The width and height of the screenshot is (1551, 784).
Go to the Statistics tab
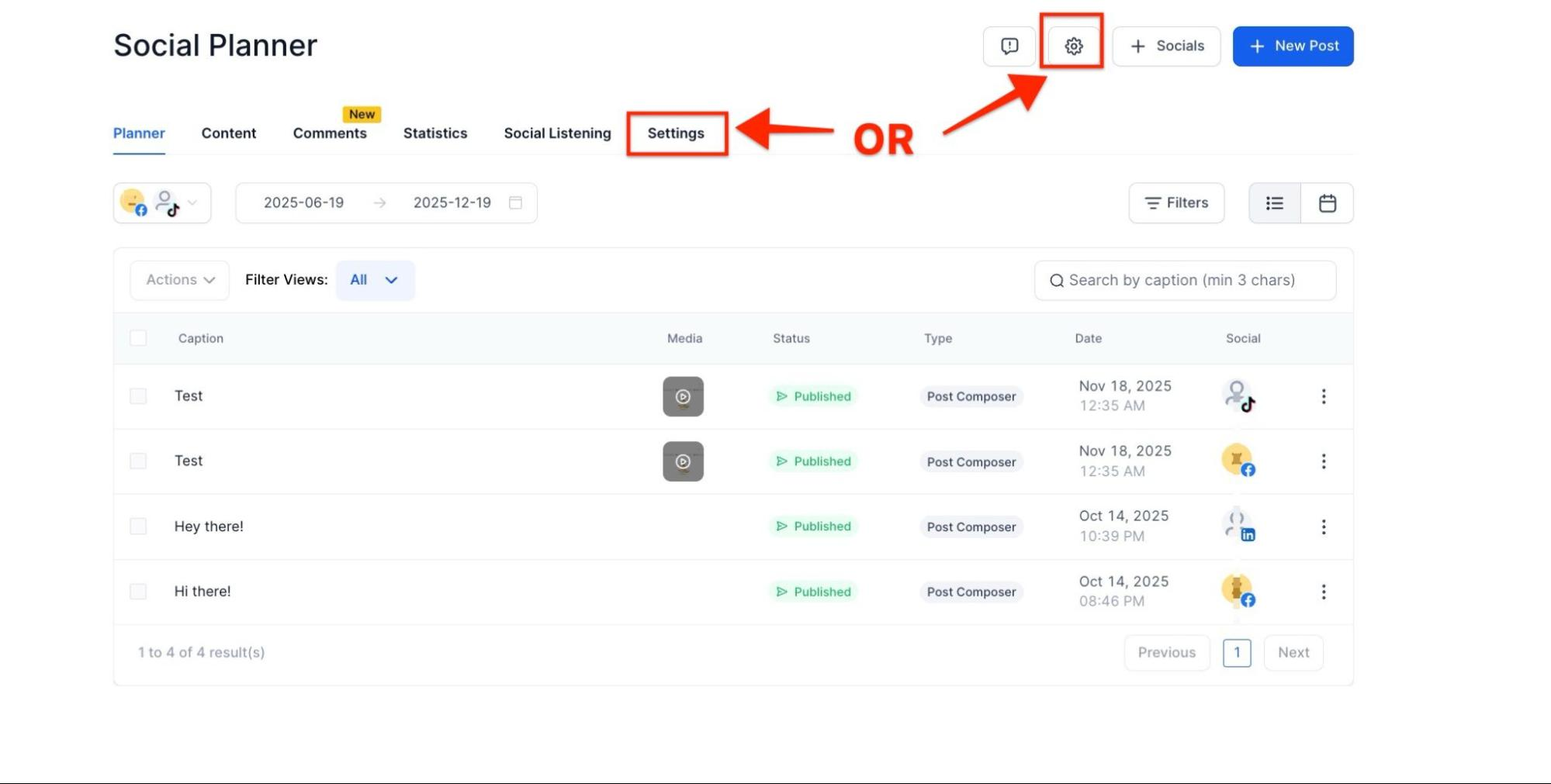[435, 133]
